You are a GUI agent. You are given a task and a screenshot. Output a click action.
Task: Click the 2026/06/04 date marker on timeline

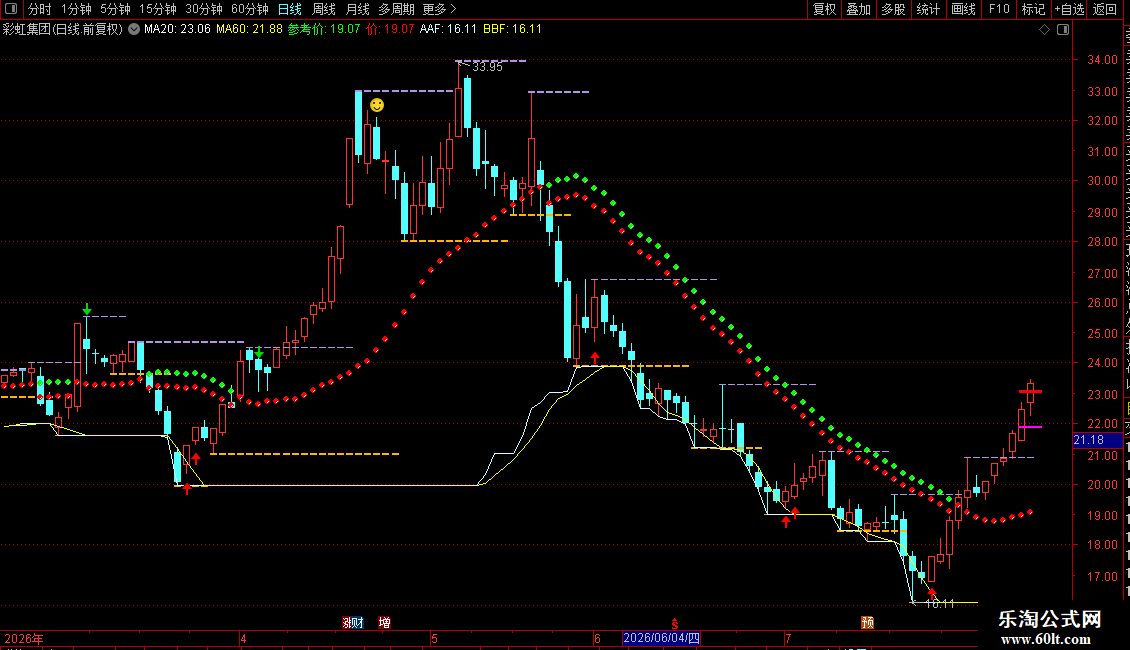tap(662, 638)
